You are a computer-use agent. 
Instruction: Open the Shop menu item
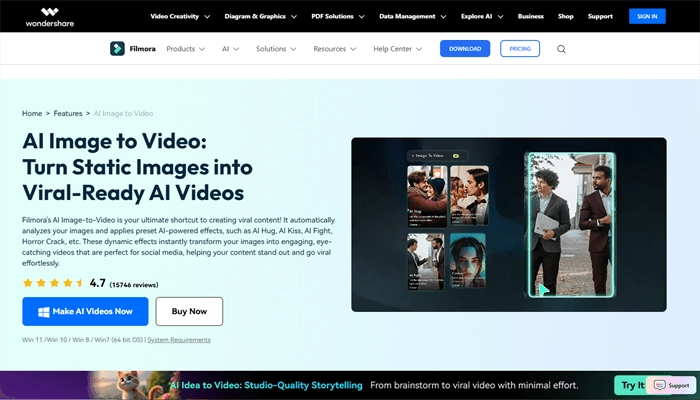[x=565, y=17]
